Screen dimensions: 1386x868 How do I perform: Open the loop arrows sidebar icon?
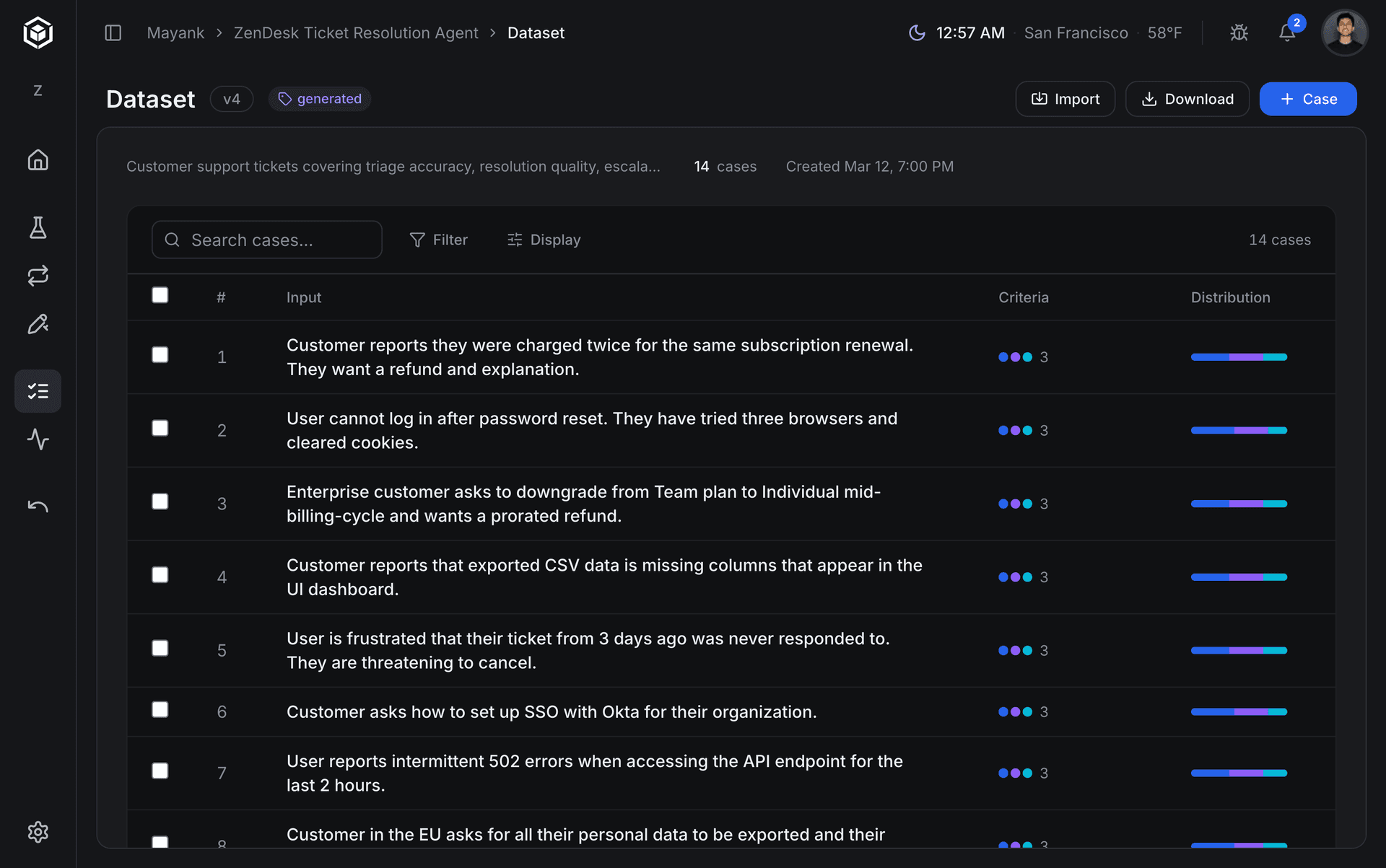tap(38, 276)
